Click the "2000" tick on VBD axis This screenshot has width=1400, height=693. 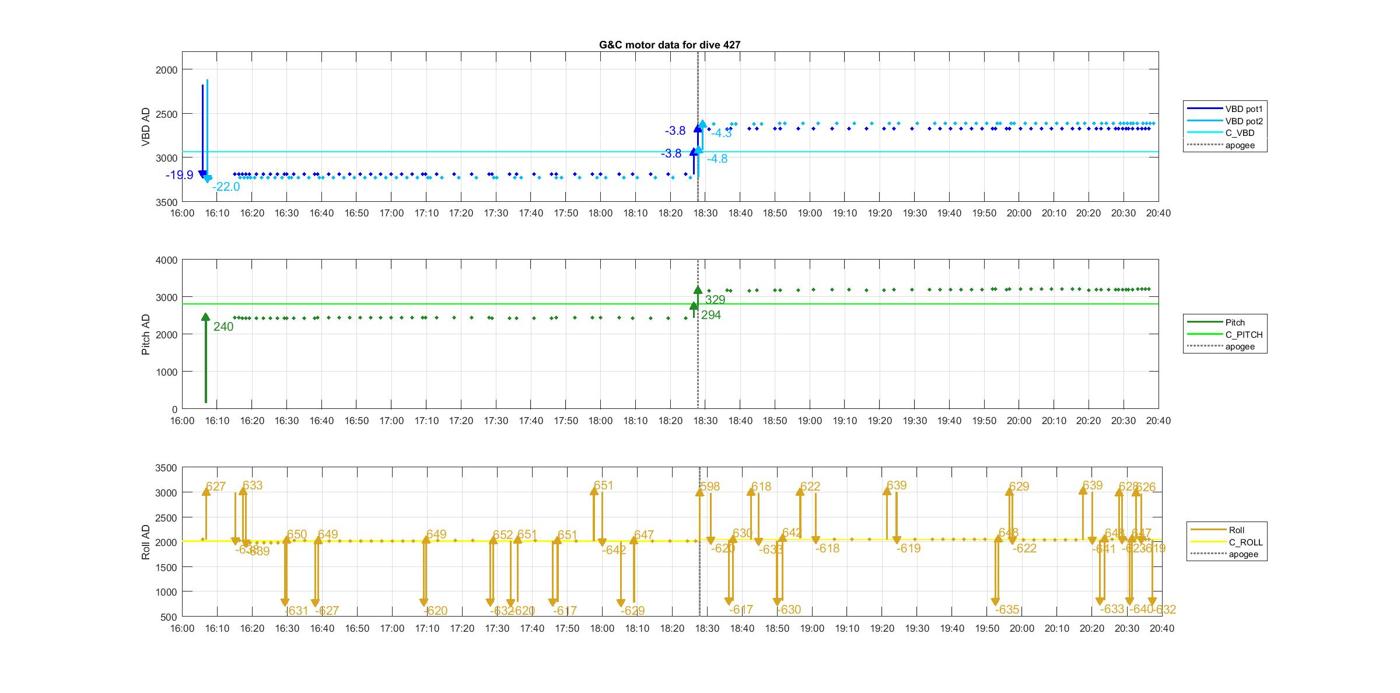pos(167,70)
